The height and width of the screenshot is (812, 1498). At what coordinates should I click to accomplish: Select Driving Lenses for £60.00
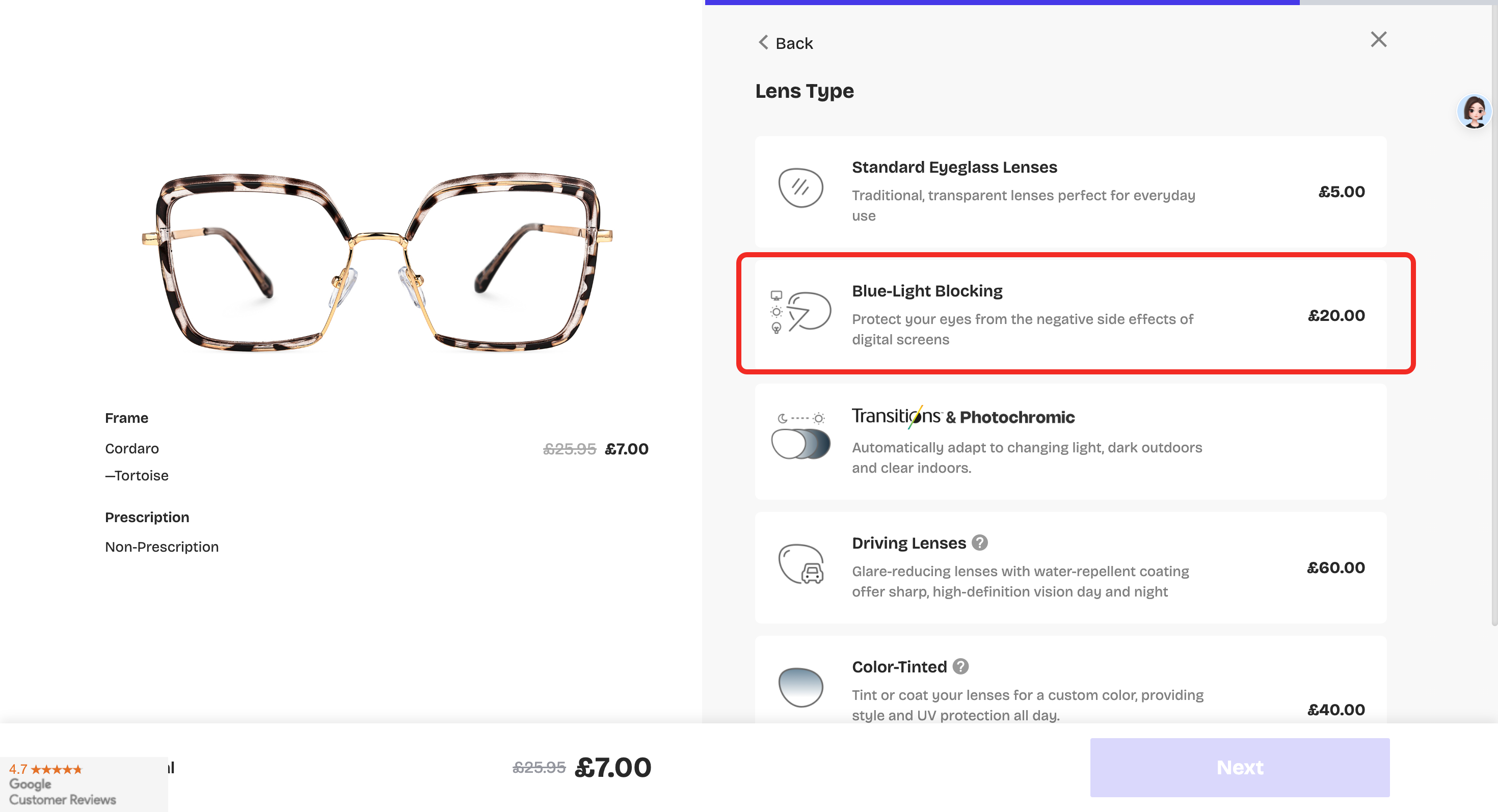[x=1070, y=567]
